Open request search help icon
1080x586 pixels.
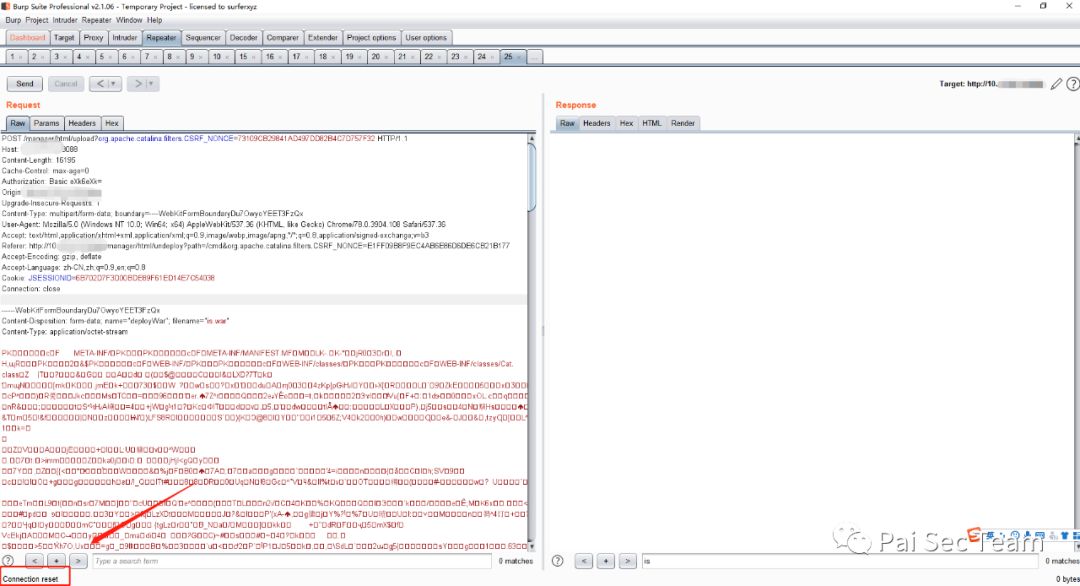[8, 561]
